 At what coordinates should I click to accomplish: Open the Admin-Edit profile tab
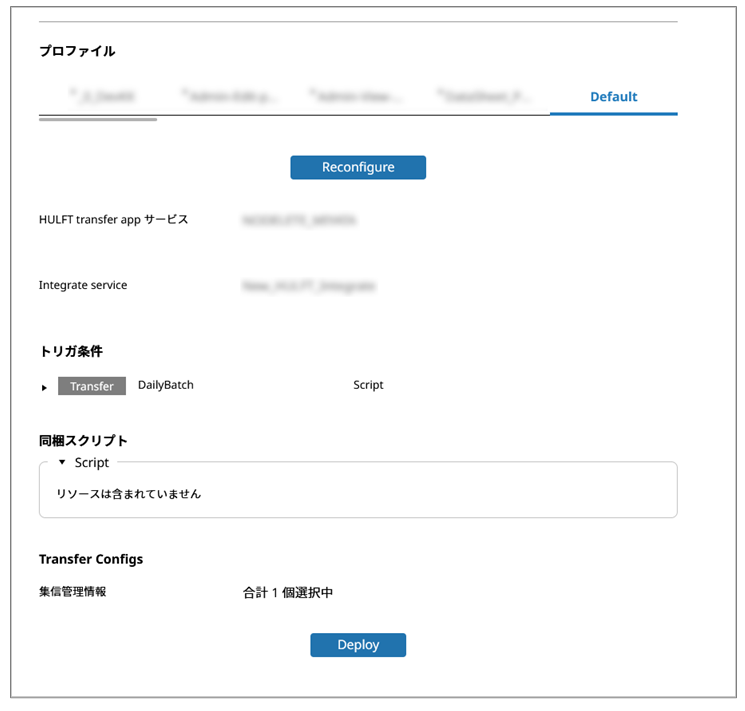pos(230,97)
